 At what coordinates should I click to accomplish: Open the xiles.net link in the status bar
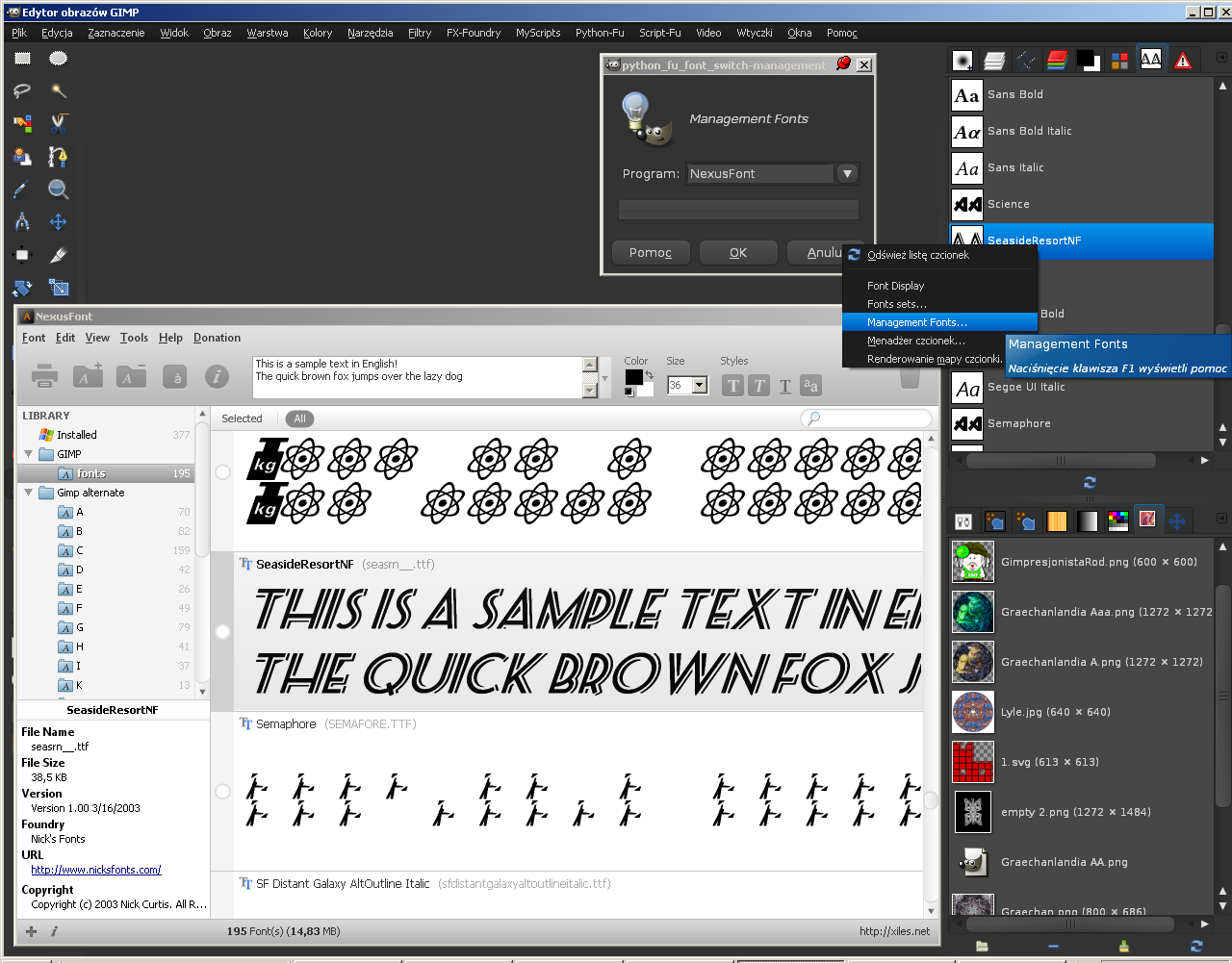pyautogui.click(x=895, y=931)
